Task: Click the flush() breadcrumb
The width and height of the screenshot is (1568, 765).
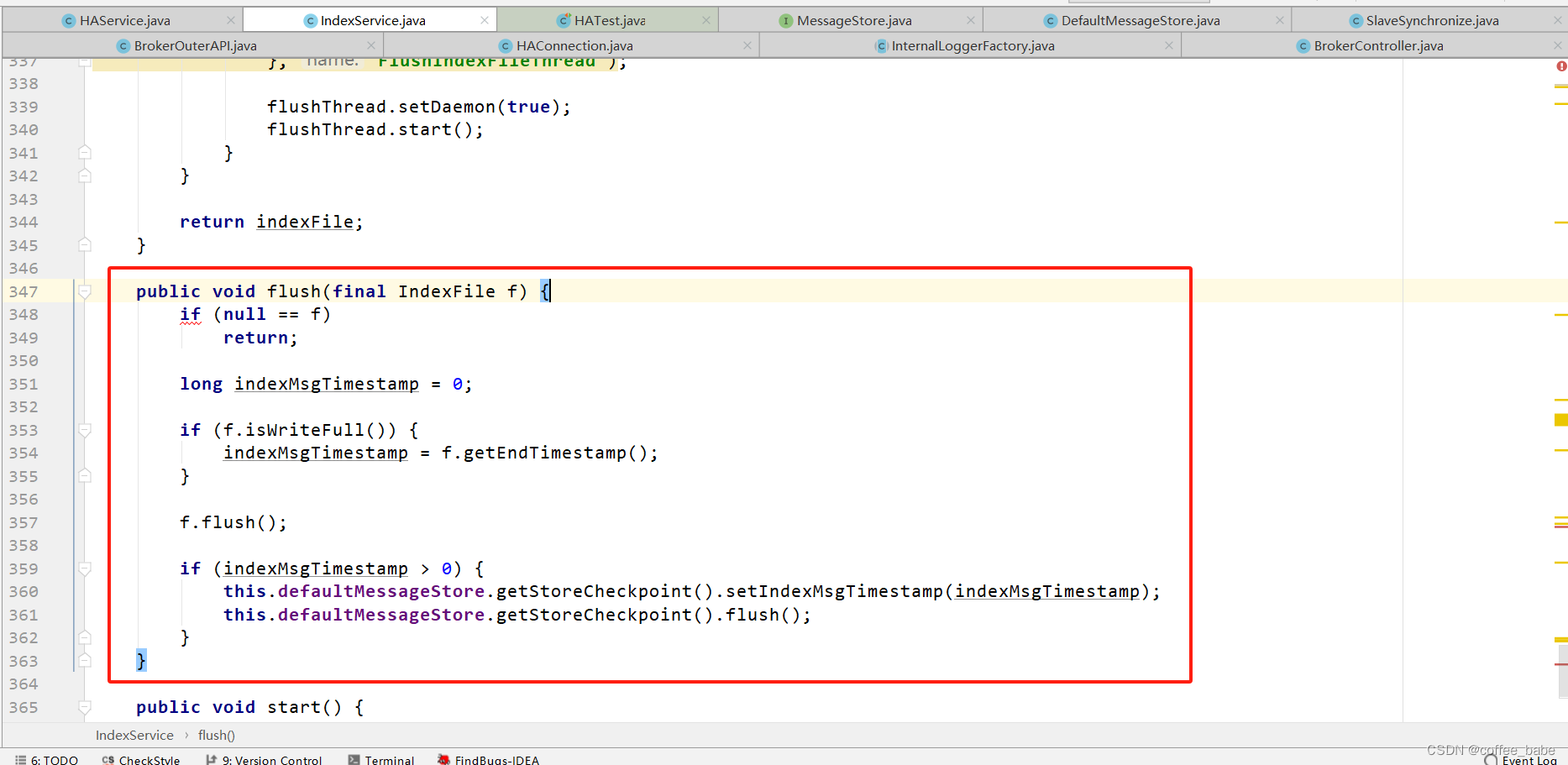Action: click(217, 735)
